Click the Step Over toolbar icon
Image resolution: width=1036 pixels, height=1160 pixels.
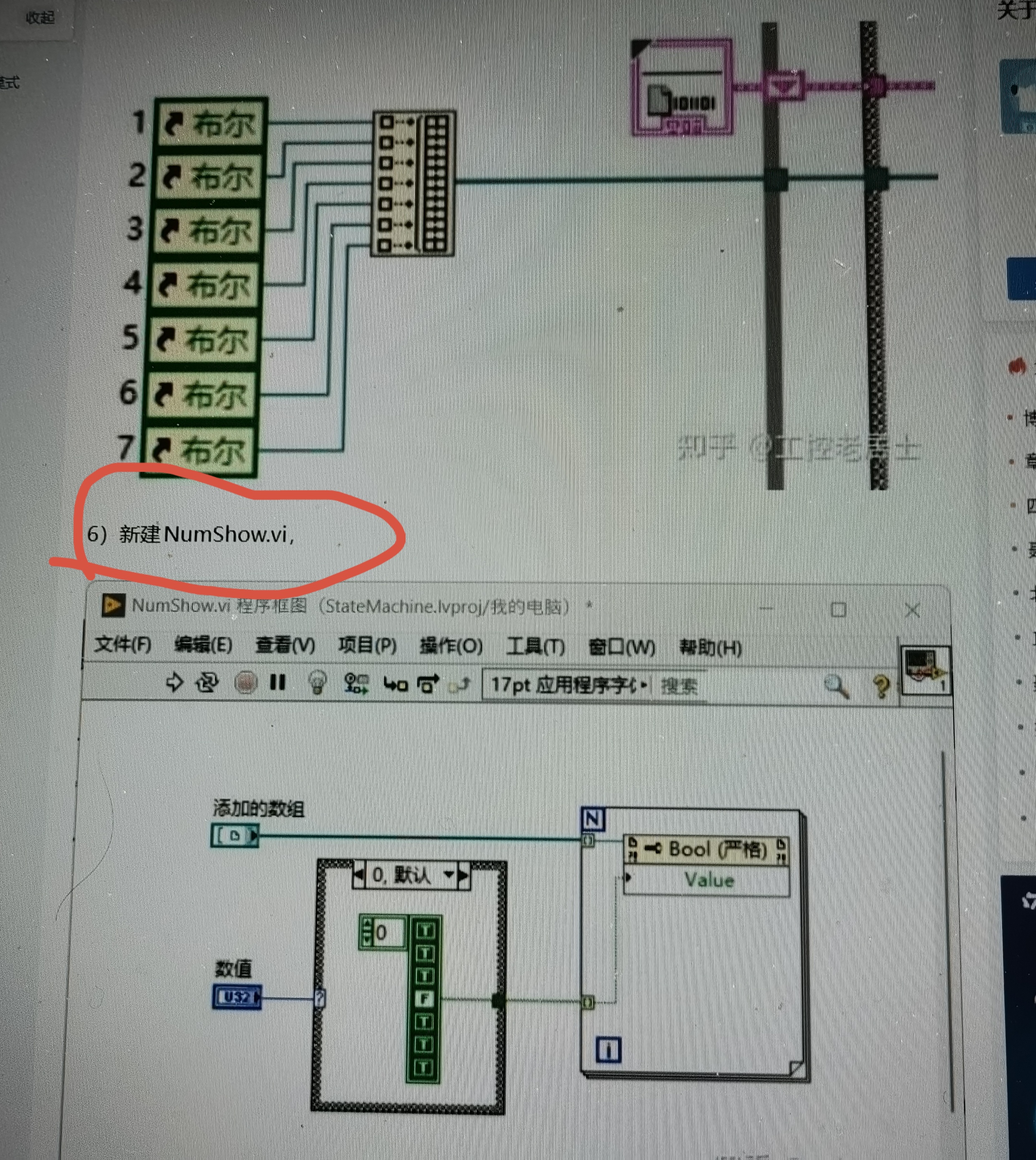tap(428, 684)
